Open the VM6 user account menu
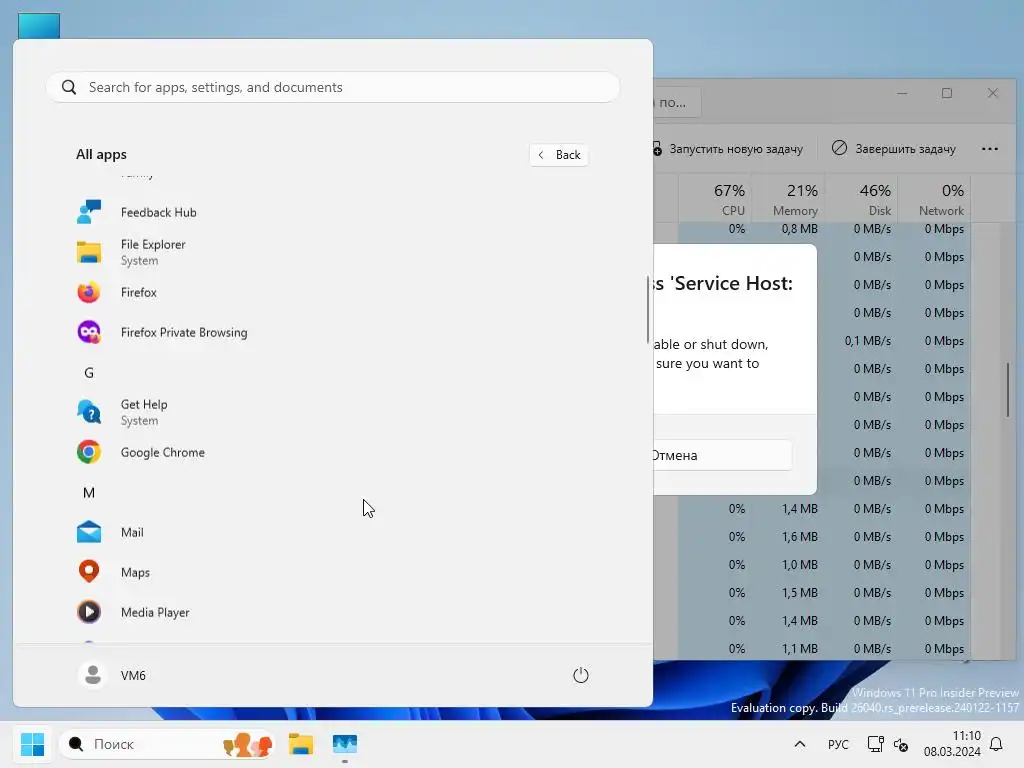1024x768 pixels. click(x=112, y=675)
